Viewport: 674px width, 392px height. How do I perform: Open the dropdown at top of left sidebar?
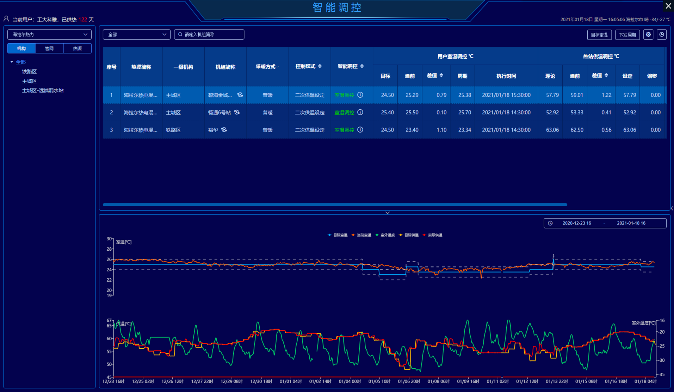tap(49, 34)
